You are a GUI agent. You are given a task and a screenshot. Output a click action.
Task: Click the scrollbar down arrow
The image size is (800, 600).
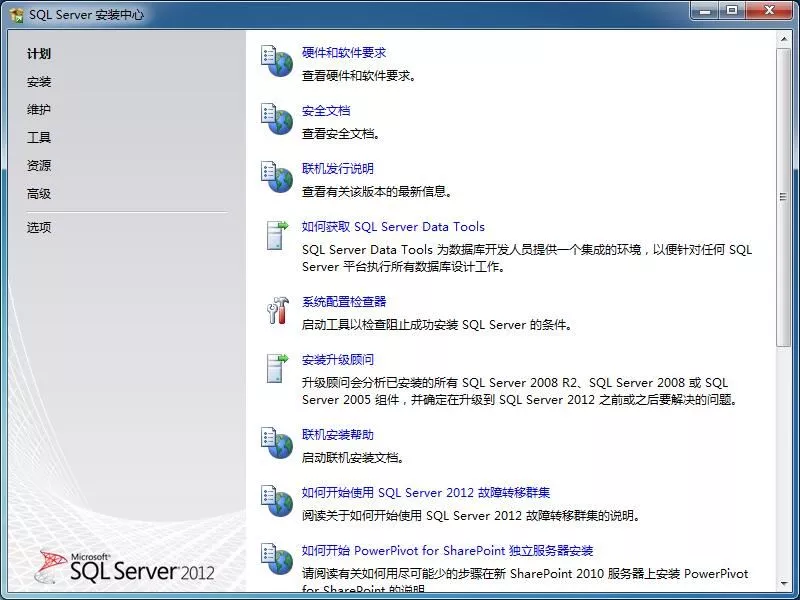(783, 583)
